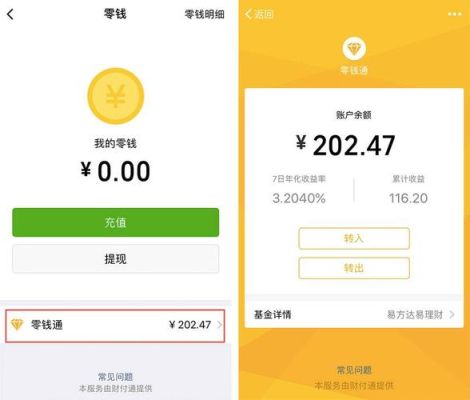Click the 转出 transfer-out button
The image size is (470, 400).
354,268
